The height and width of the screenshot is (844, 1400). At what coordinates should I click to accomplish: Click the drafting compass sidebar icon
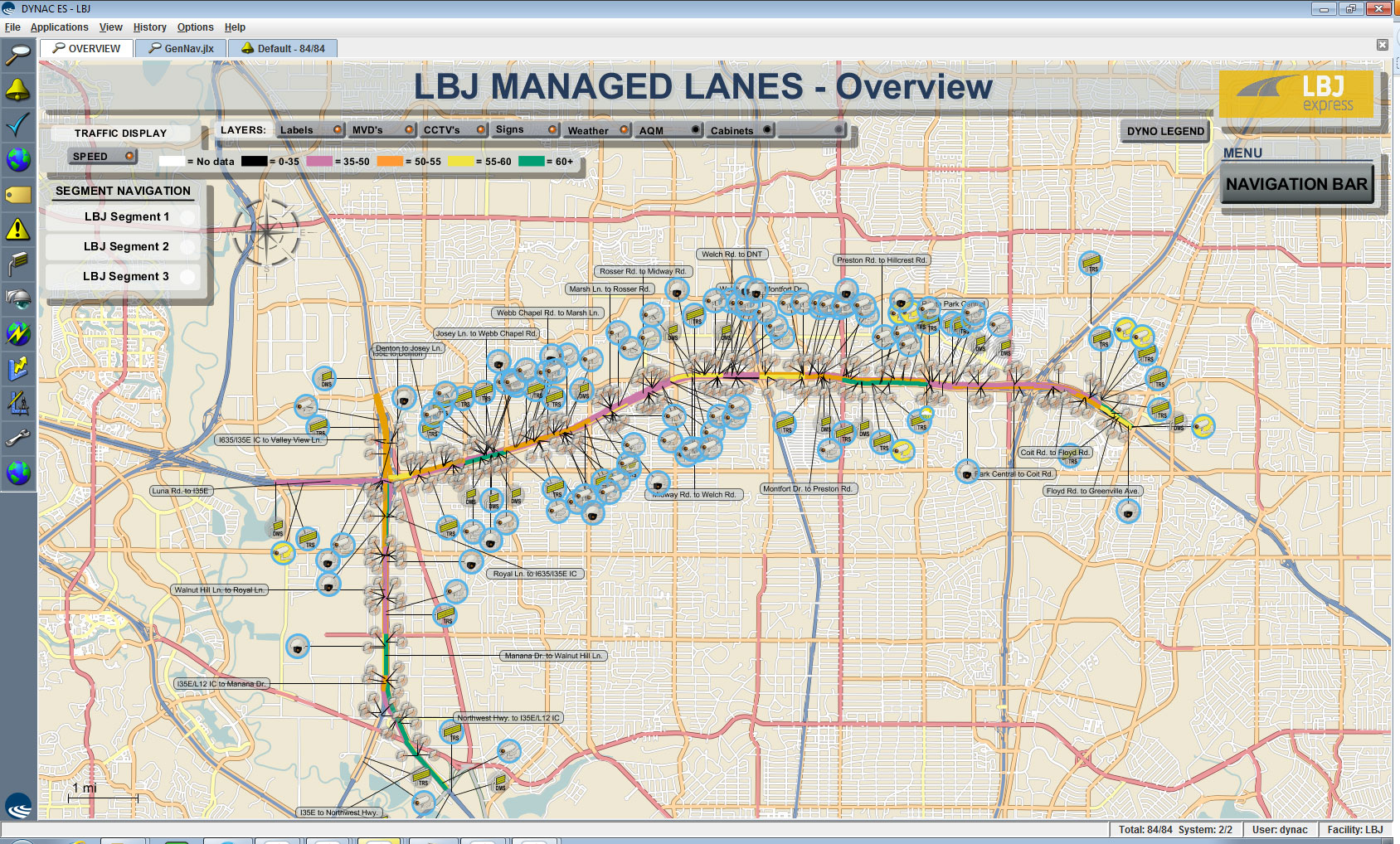tap(18, 403)
